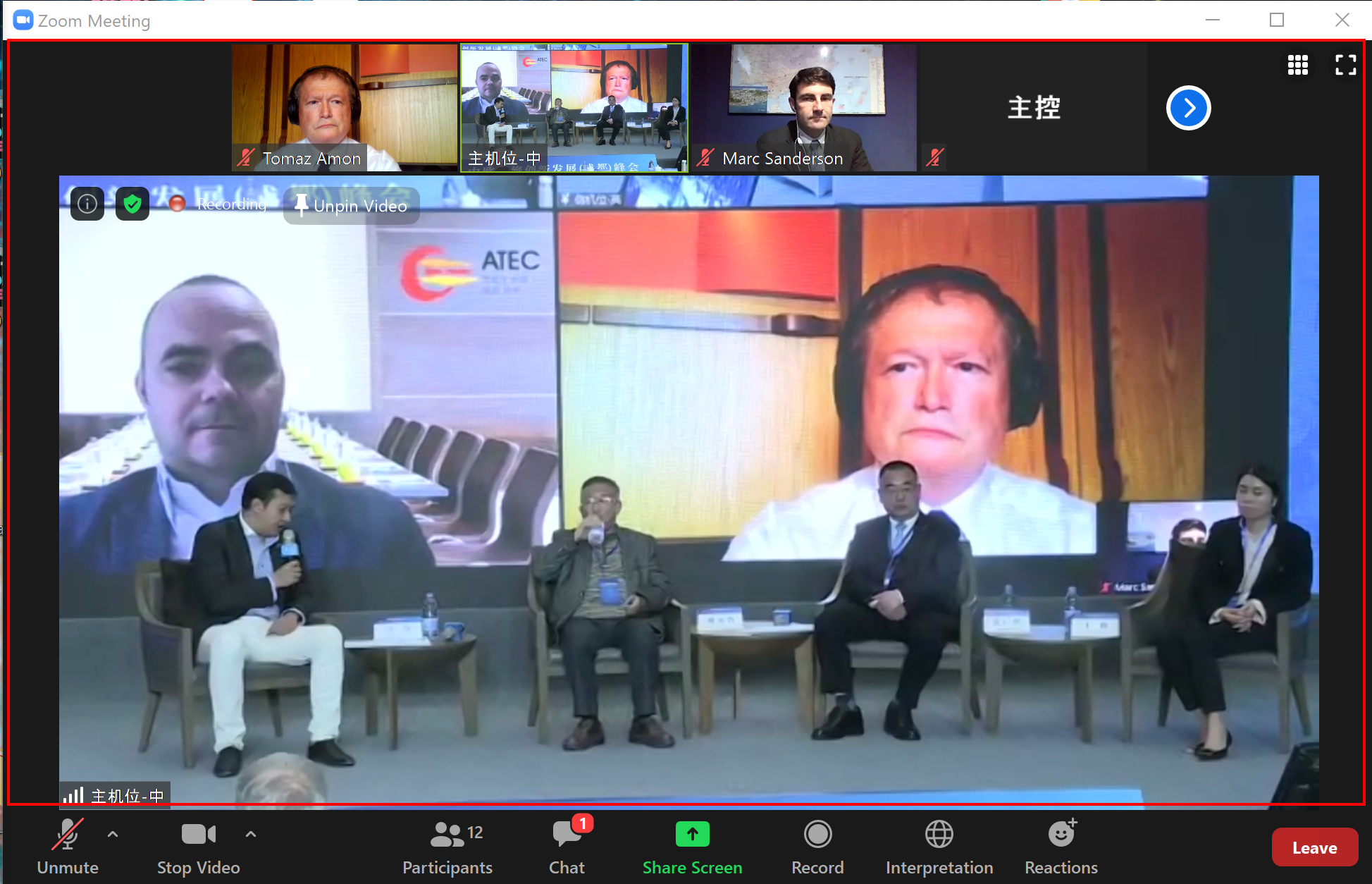This screenshot has height=884, width=1372.
Task: Close the Zoom Meeting window
Action: coord(1342,20)
